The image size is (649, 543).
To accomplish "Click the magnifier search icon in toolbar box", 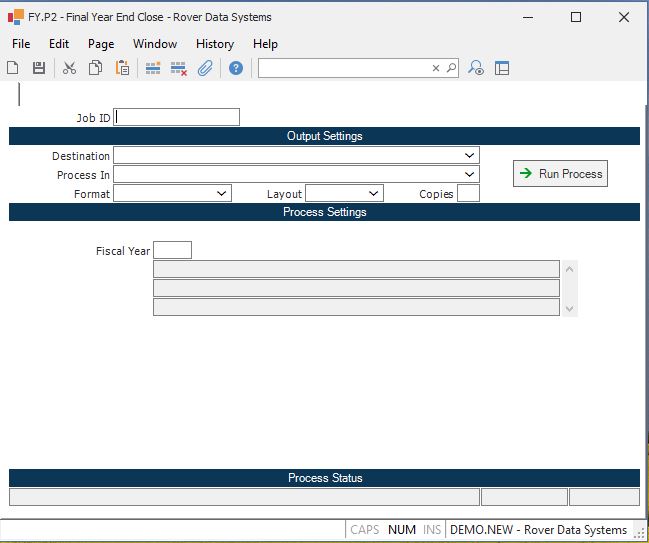I will click(451, 68).
